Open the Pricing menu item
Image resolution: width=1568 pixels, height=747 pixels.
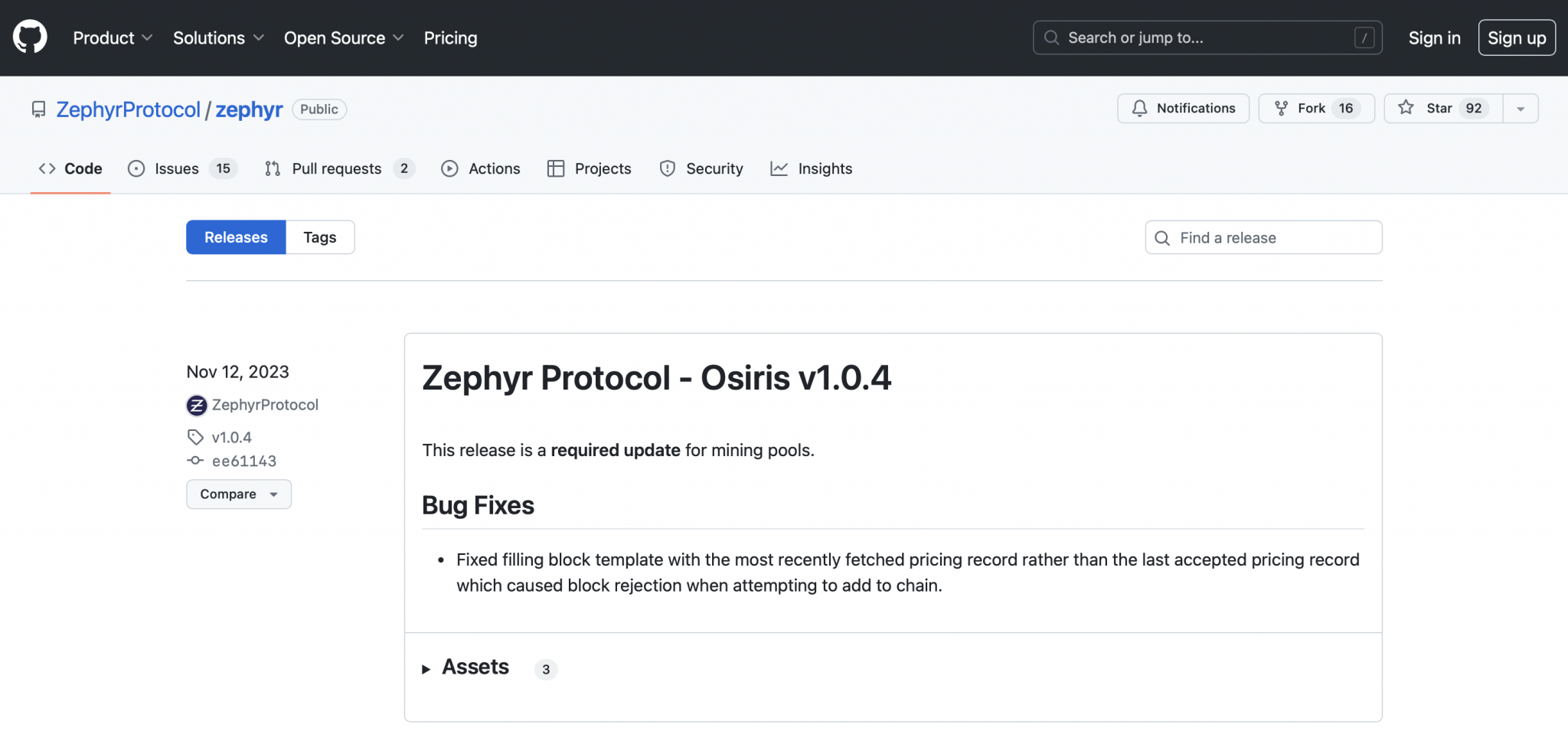point(450,38)
